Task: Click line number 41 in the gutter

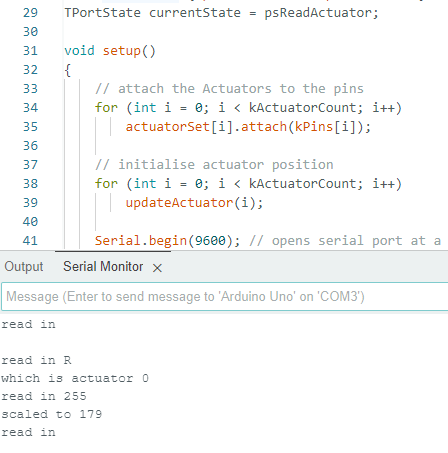Action: (x=30, y=241)
